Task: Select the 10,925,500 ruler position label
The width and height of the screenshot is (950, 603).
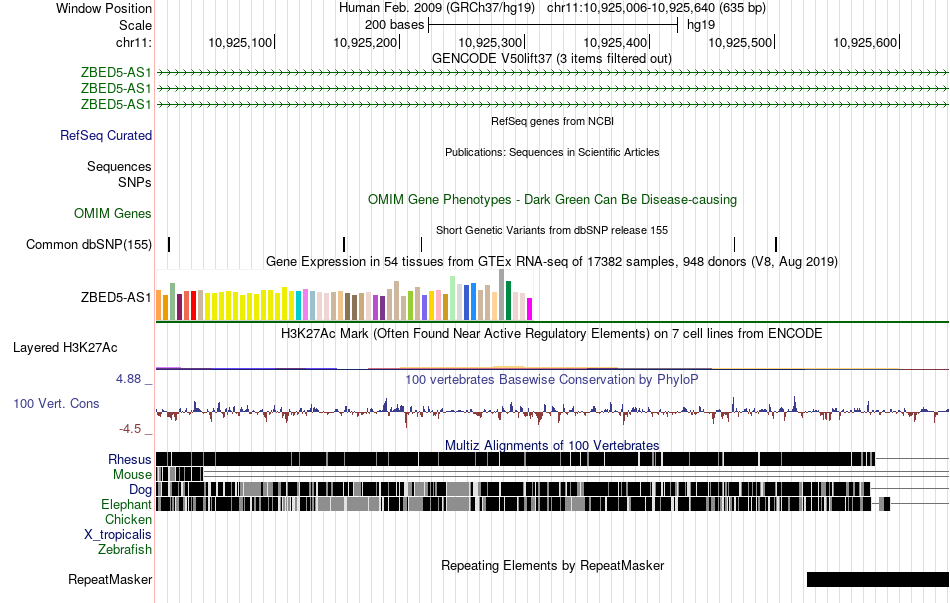Action: (x=740, y=42)
